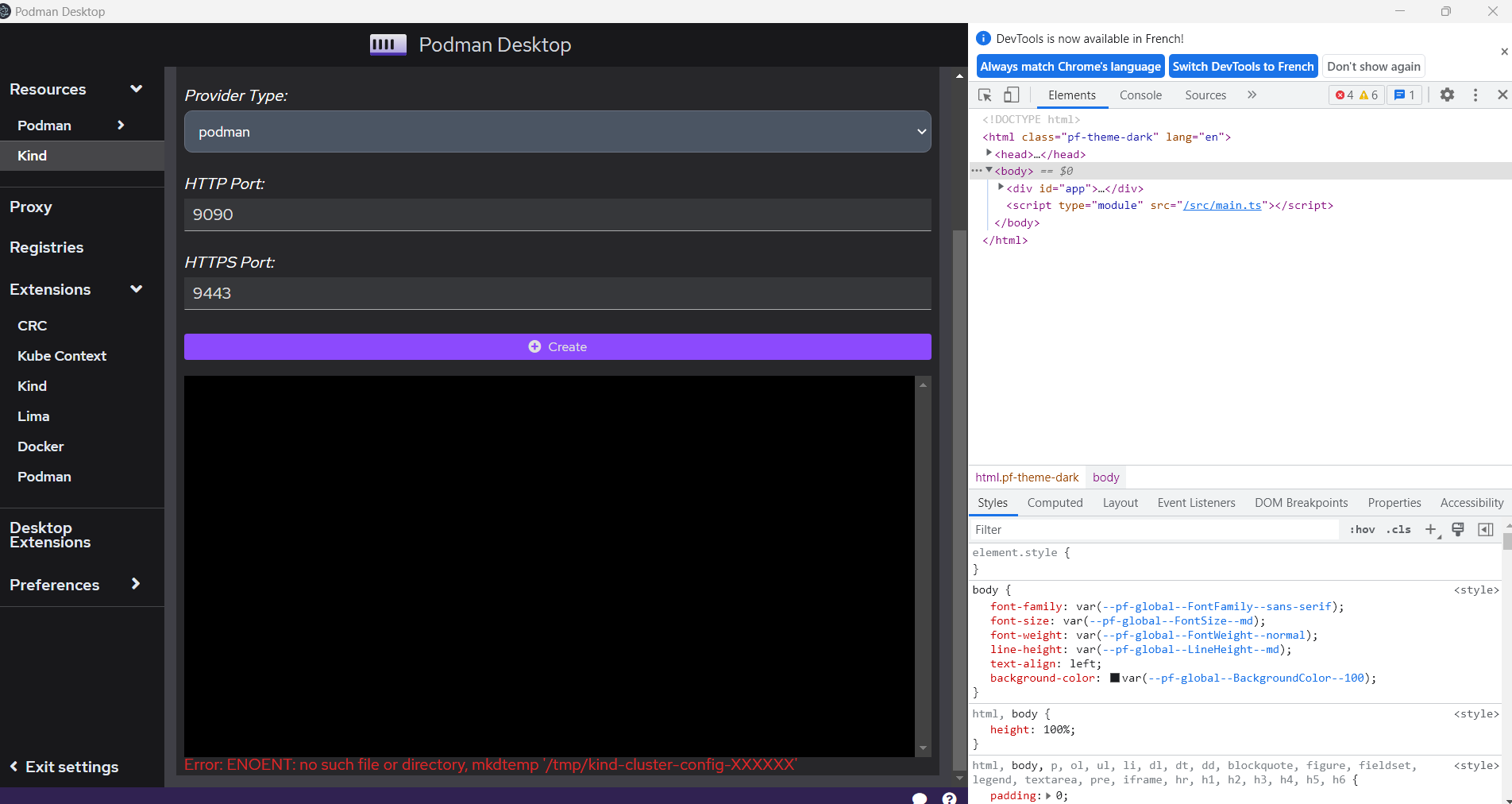Select the inspect element picker icon
This screenshot has width=1512, height=804.
pos(985,95)
